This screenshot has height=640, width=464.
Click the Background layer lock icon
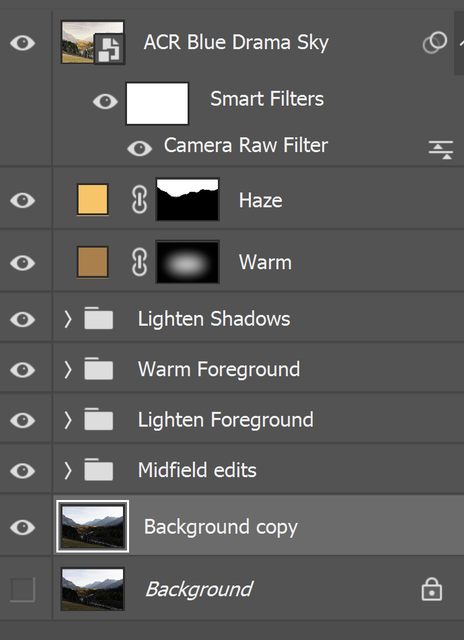pos(432,589)
